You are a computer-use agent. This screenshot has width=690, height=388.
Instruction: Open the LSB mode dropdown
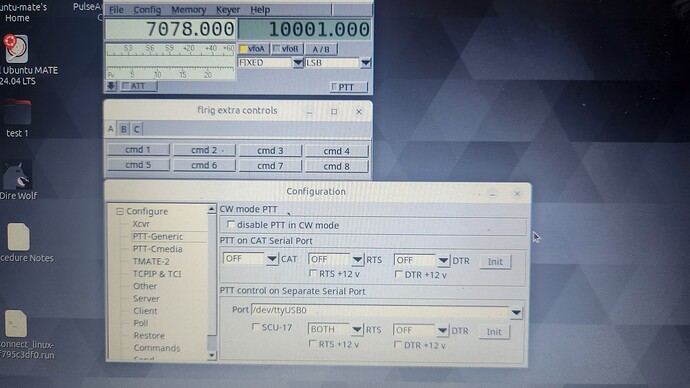click(365, 63)
